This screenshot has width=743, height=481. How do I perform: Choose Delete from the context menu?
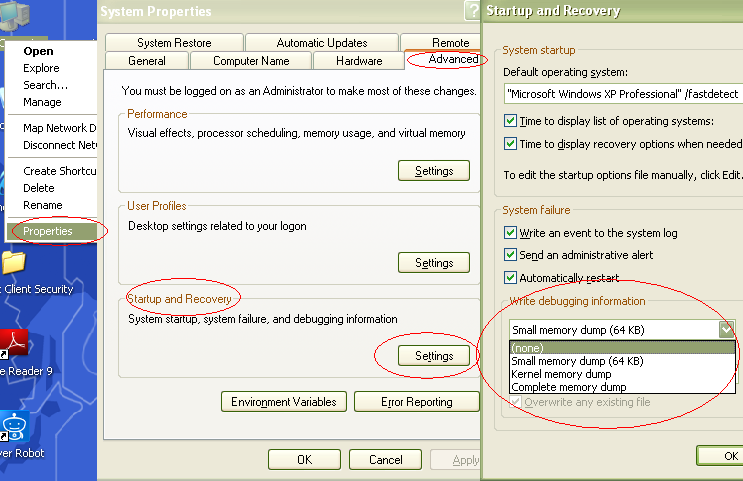coord(52,188)
